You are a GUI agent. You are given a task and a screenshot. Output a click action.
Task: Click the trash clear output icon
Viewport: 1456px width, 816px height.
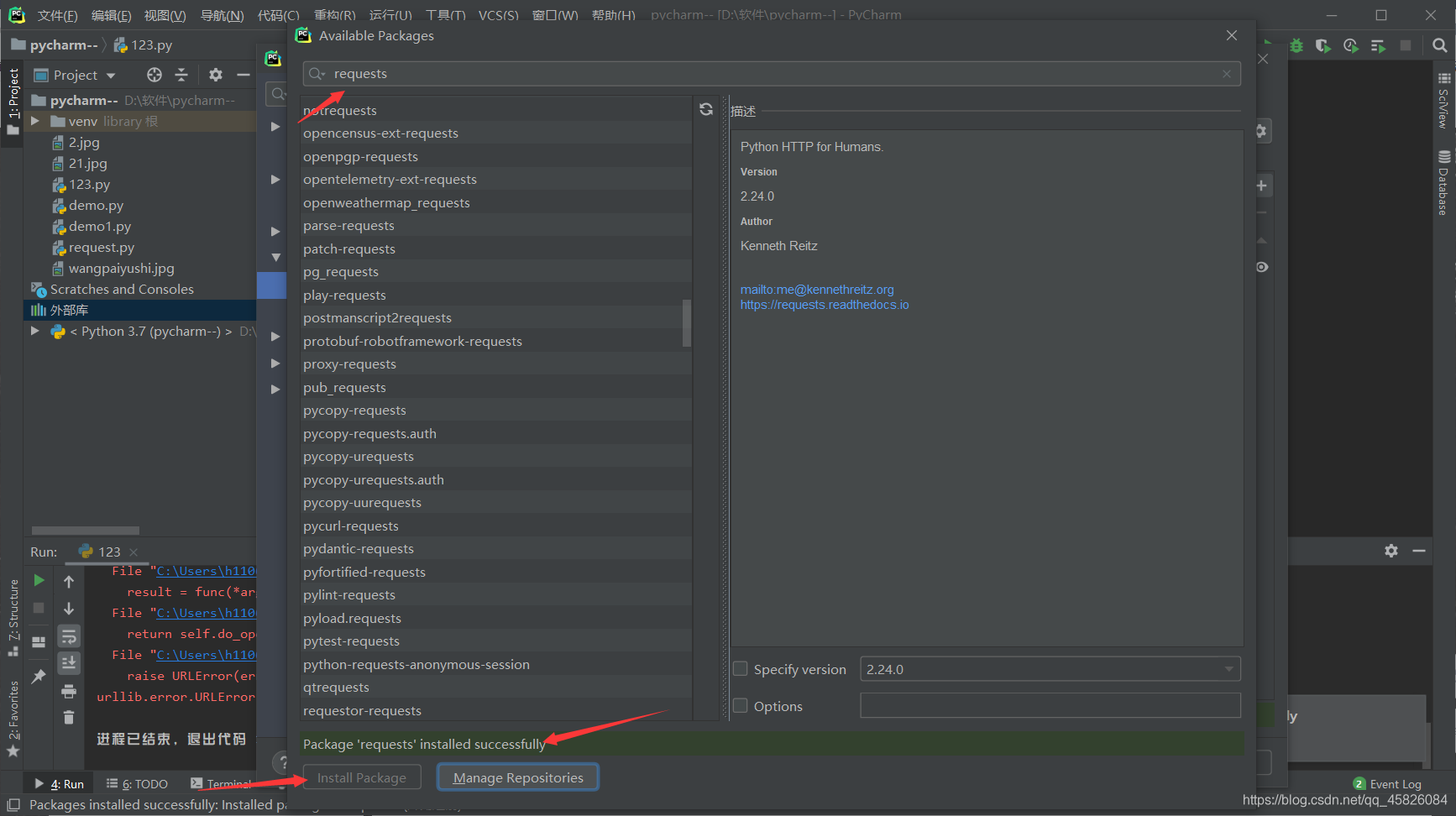[69, 717]
